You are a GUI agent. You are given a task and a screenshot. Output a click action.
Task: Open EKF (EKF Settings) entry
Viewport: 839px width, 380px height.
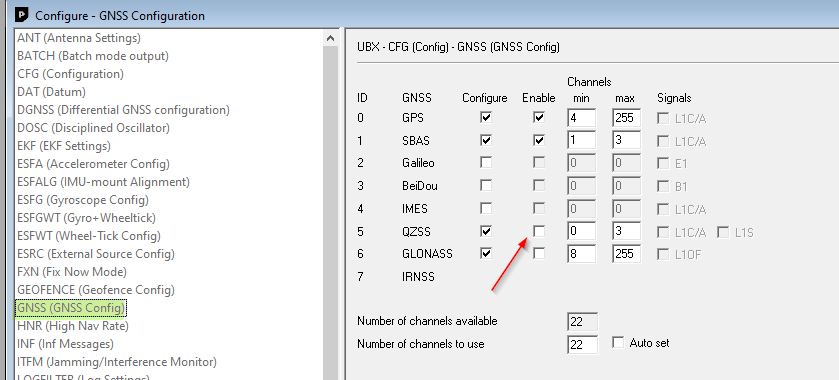(x=64, y=146)
